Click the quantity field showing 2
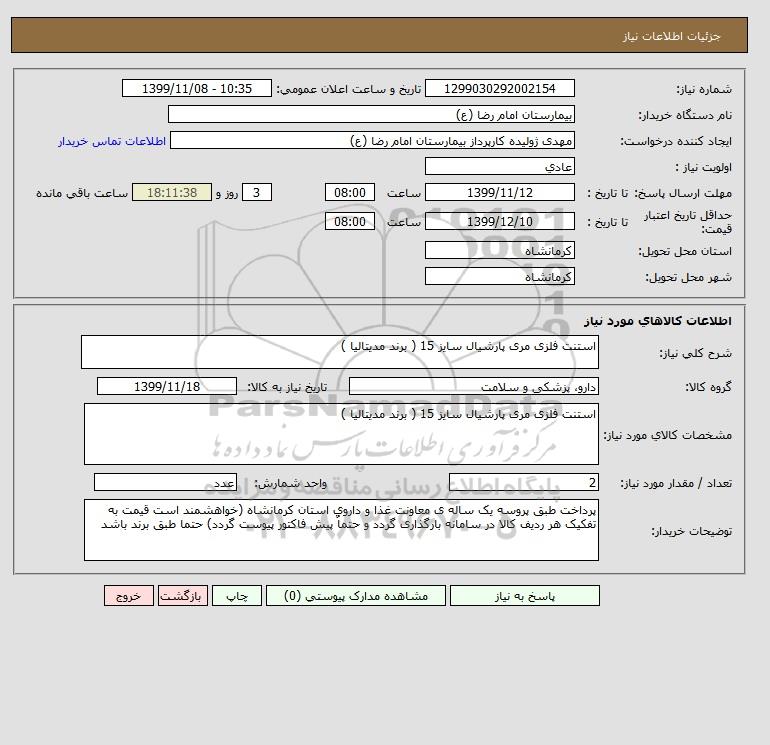770x745 pixels. point(523,483)
